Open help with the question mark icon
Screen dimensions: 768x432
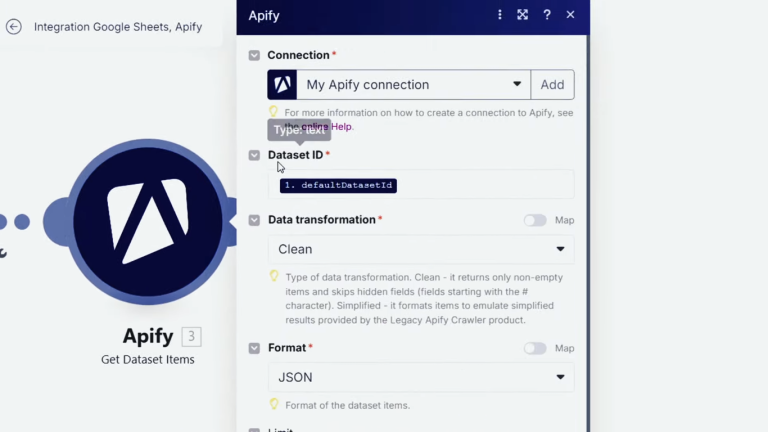click(547, 15)
